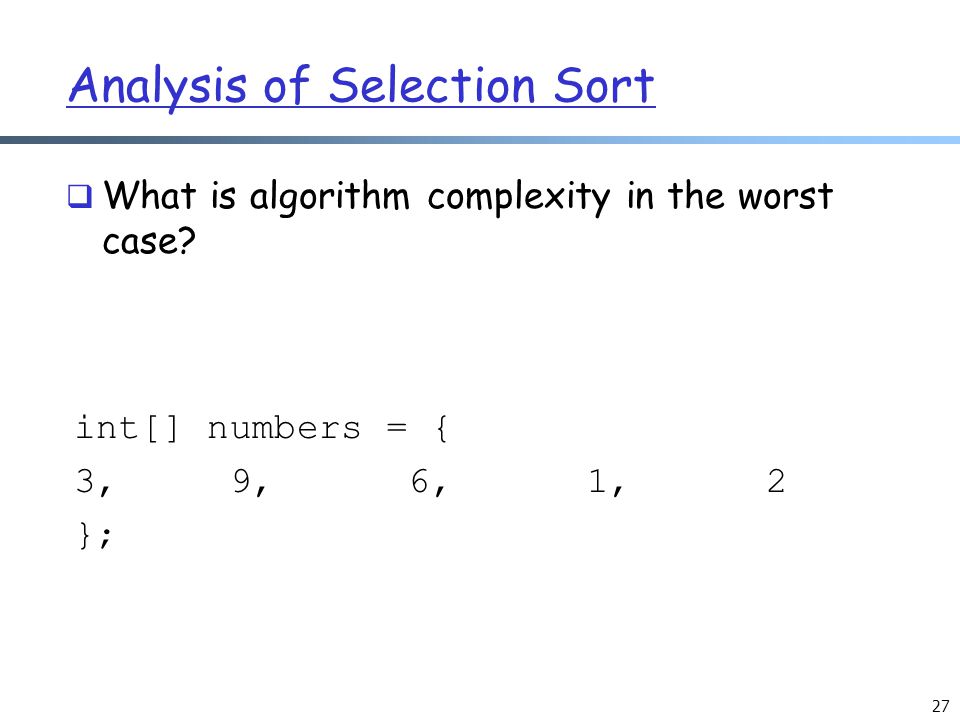960x720 pixels.
Task: Click the array value 9
Action: coord(242,481)
